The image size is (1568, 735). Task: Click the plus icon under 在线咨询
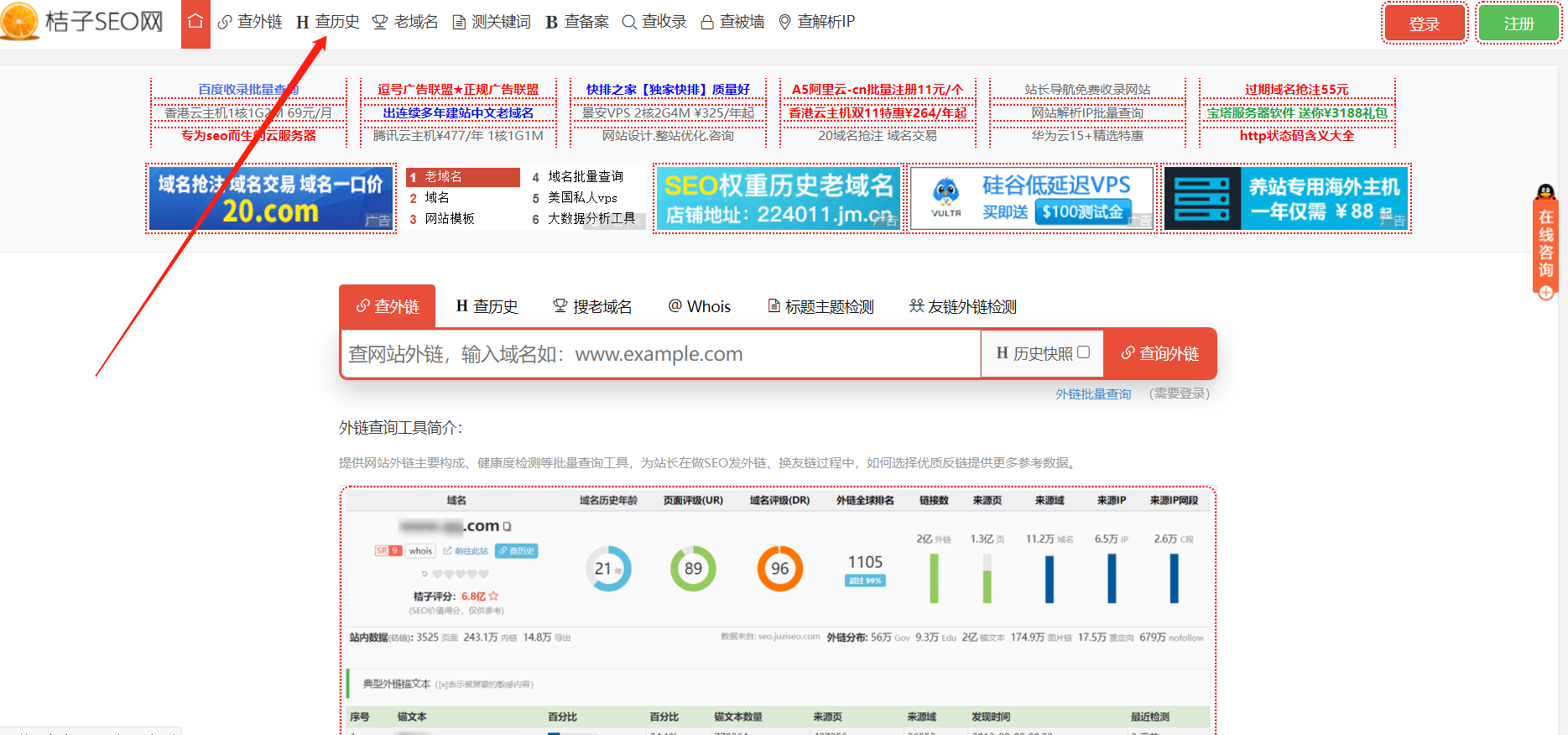(1545, 293)
